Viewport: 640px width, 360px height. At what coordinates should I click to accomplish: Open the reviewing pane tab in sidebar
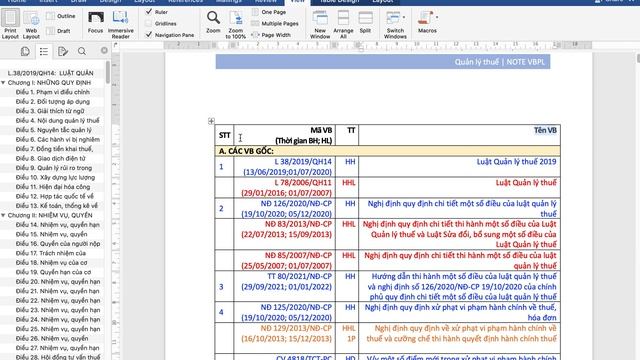[62, 51]
